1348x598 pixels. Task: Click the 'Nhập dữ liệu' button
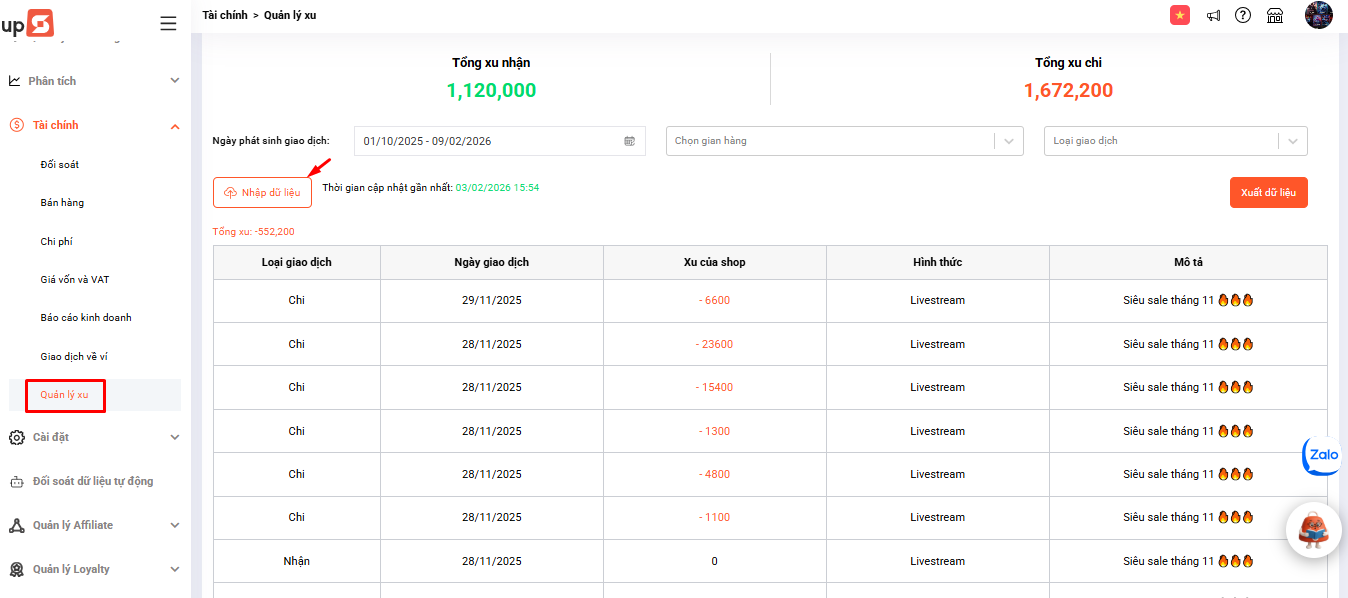click(262, 192)
